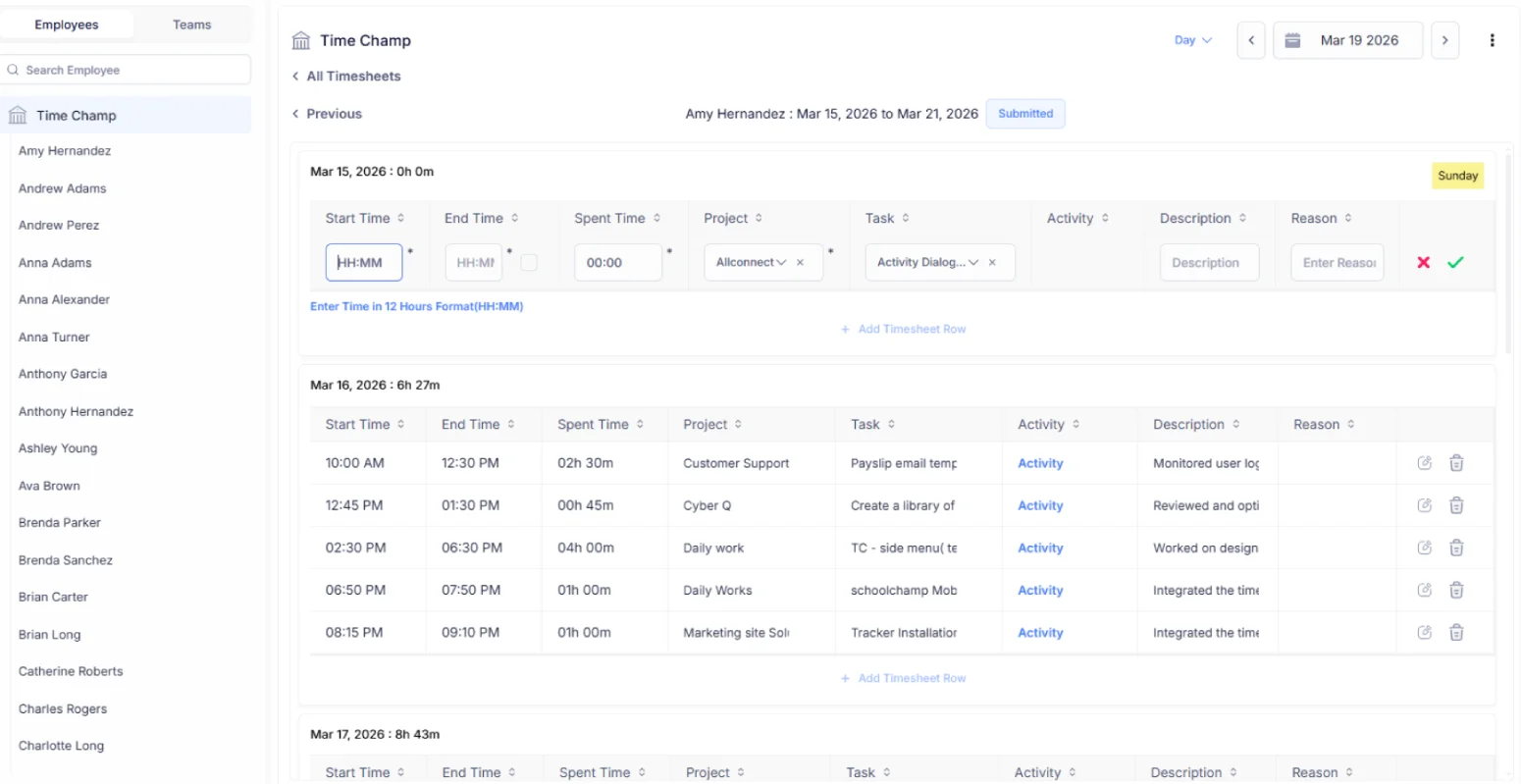Tick the checkbox beside the End Time field

(x=526, y=263)
